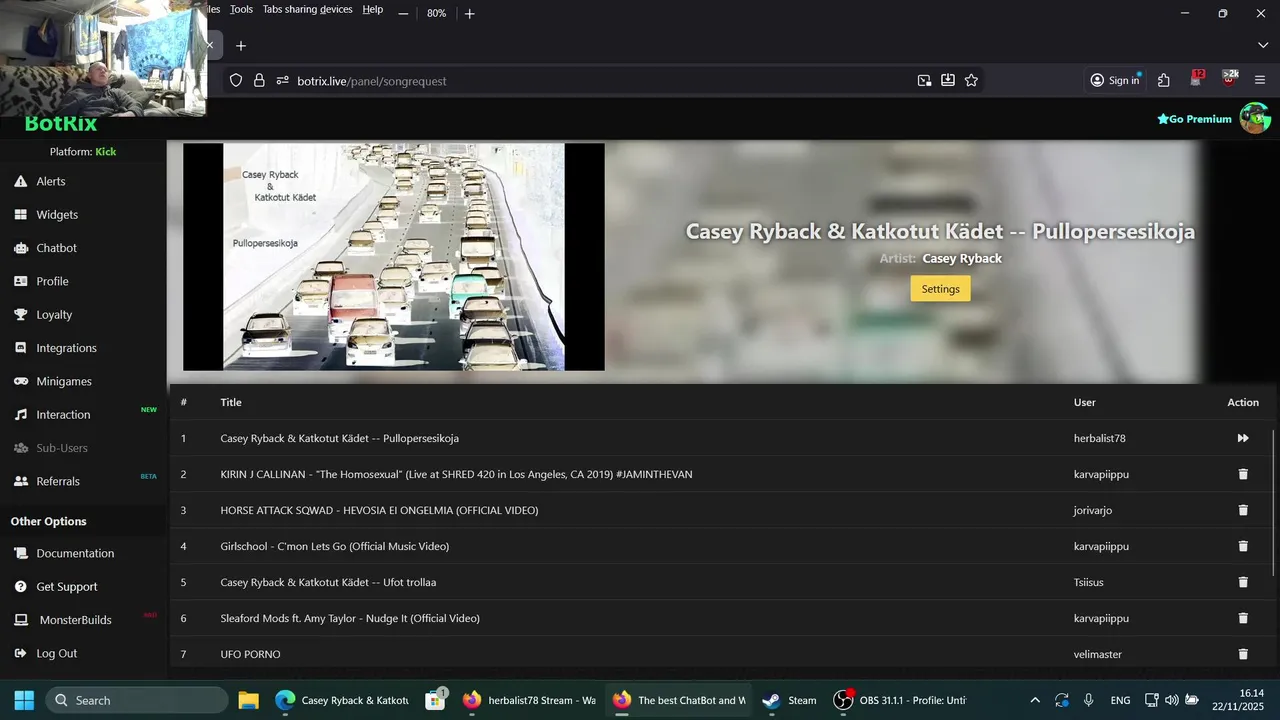Delete the Girlschool song request
Image resolution: width=1280 pixels, height=720 pixels.
[x=1243, y=546]
